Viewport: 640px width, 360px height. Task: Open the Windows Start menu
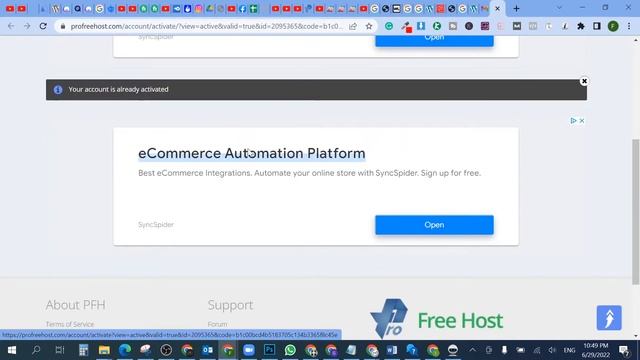pyautogui.click(x=12, y=350)
